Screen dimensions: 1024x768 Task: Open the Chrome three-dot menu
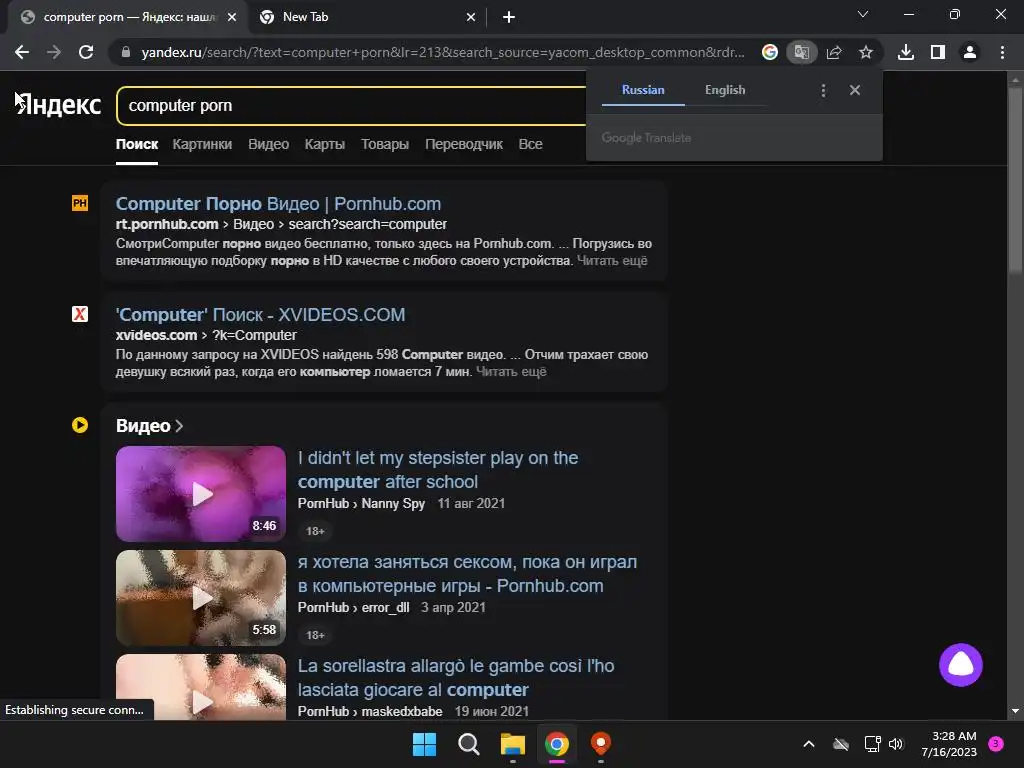[1002, 52]
